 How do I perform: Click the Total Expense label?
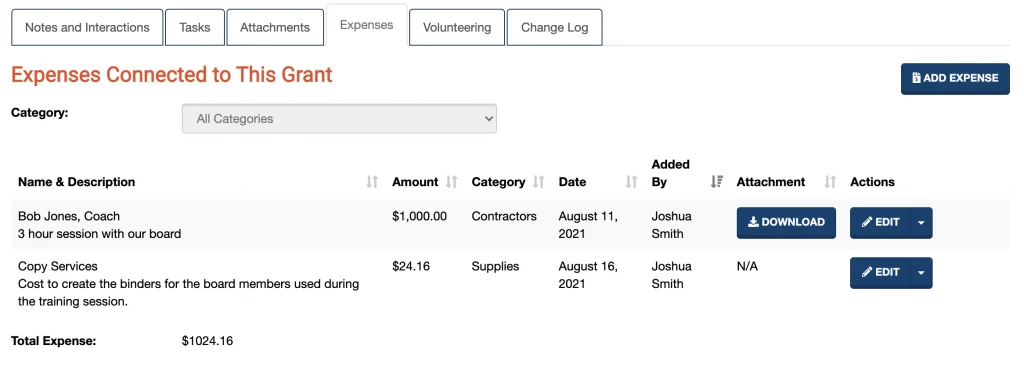[x=54, y=341]
